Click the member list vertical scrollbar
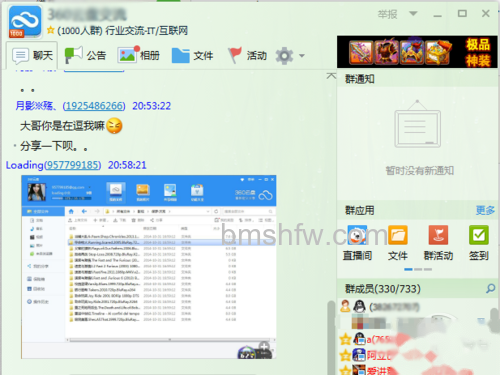Image resolution: width=500 pixels, height=375 pixels. click(x=331, y=337)
